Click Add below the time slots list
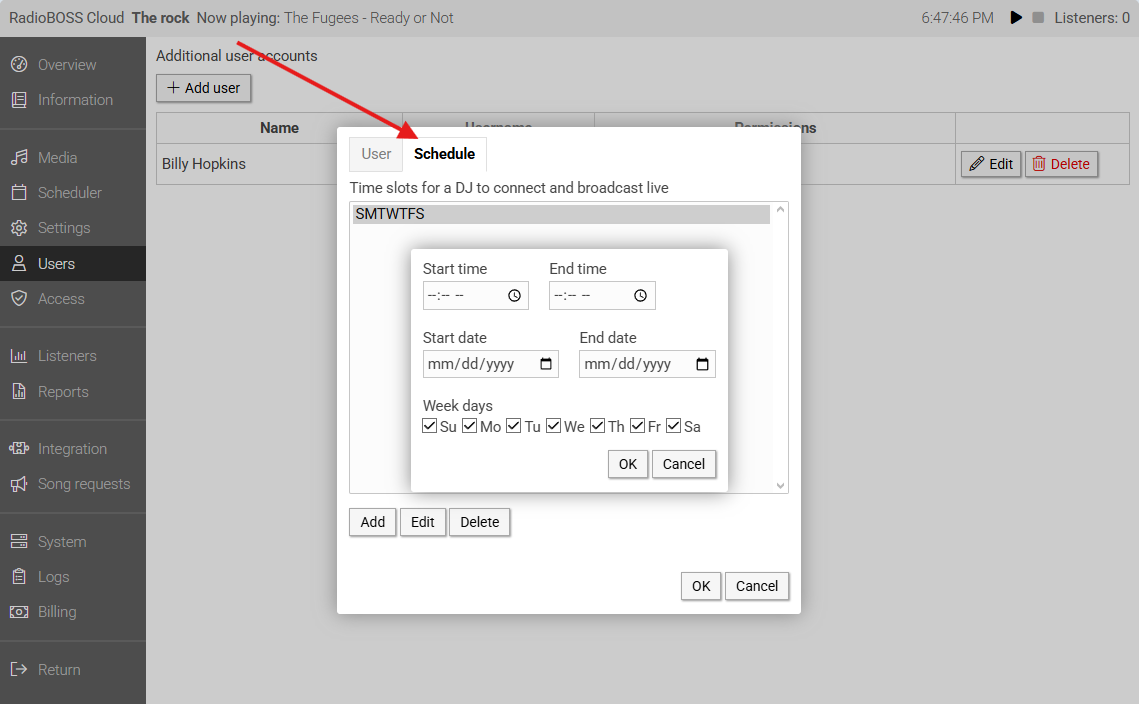Viewport: 1139px width, 704px height. [373, 522]
